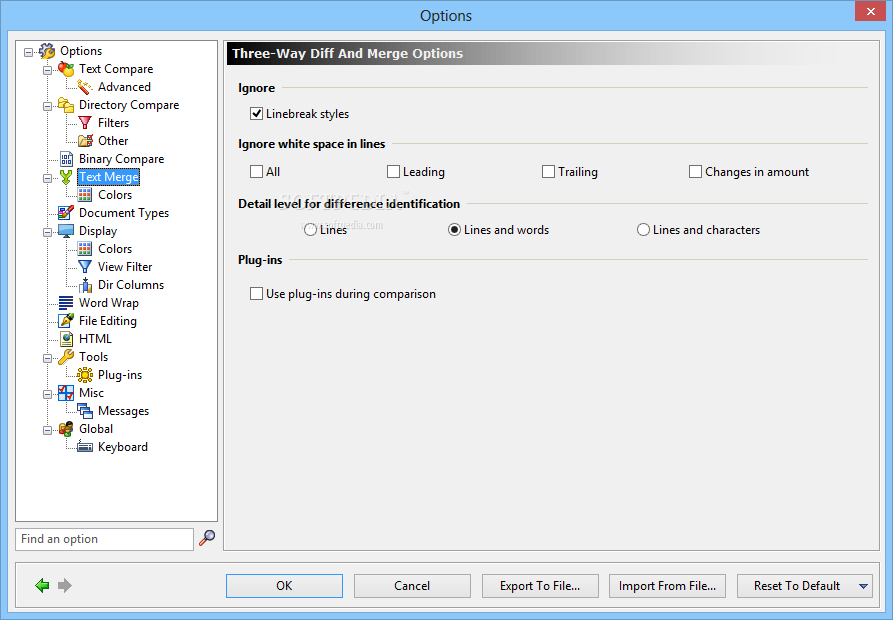Enable the Trailing white space checkbox
Image resolution: width=893 pixels, height=620 pixels.
[x=548, y=172]
